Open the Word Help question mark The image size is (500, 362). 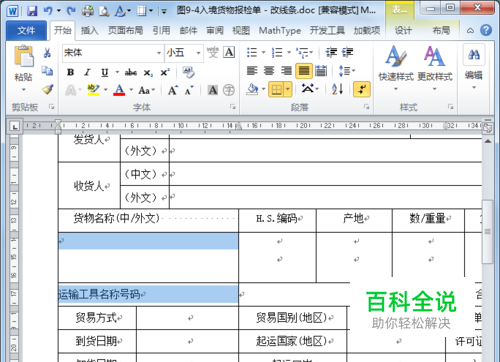point(486,30)
